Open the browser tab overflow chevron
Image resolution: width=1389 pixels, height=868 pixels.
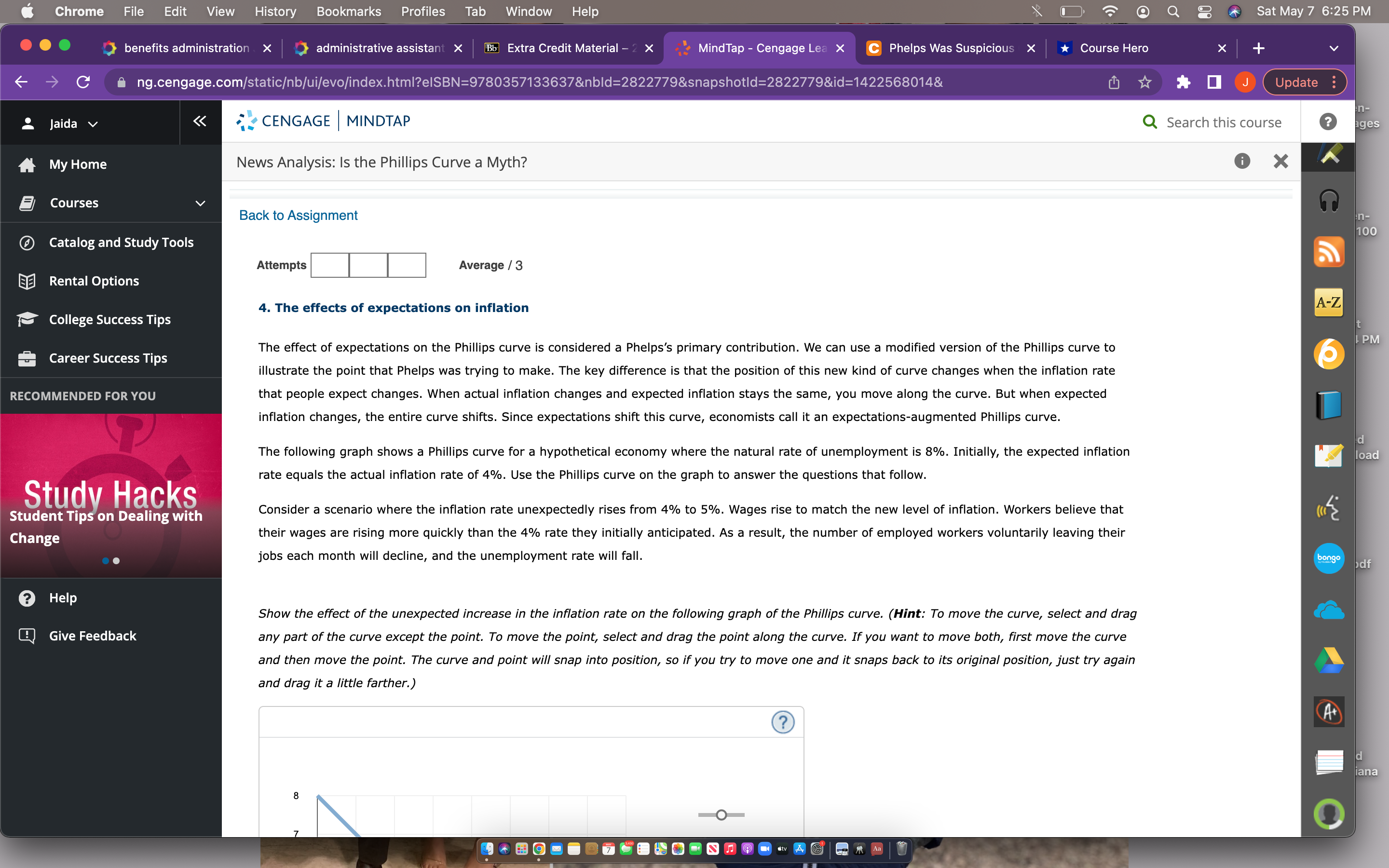click(x=1333, y=48)
